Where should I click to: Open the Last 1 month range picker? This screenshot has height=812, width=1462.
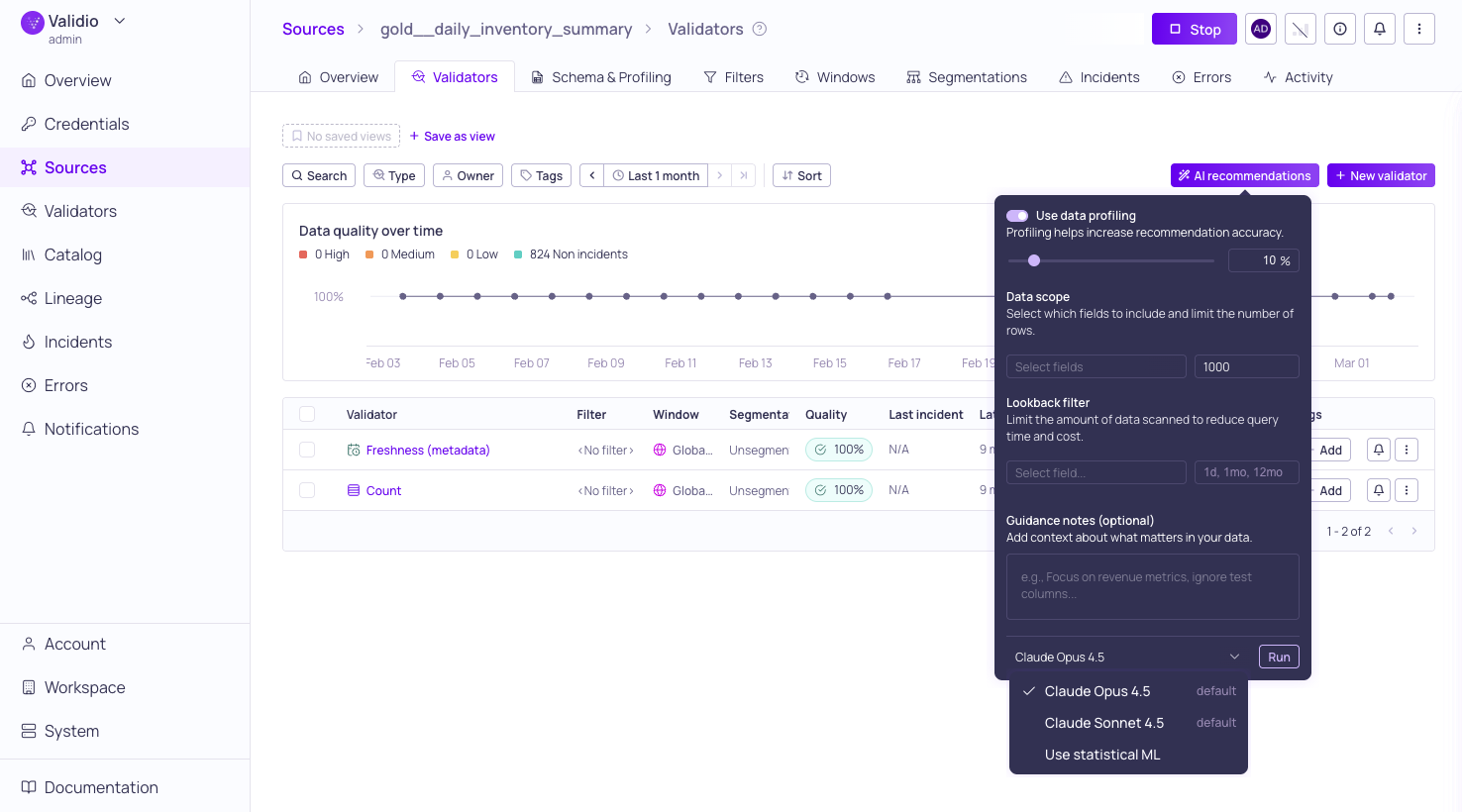656,175
